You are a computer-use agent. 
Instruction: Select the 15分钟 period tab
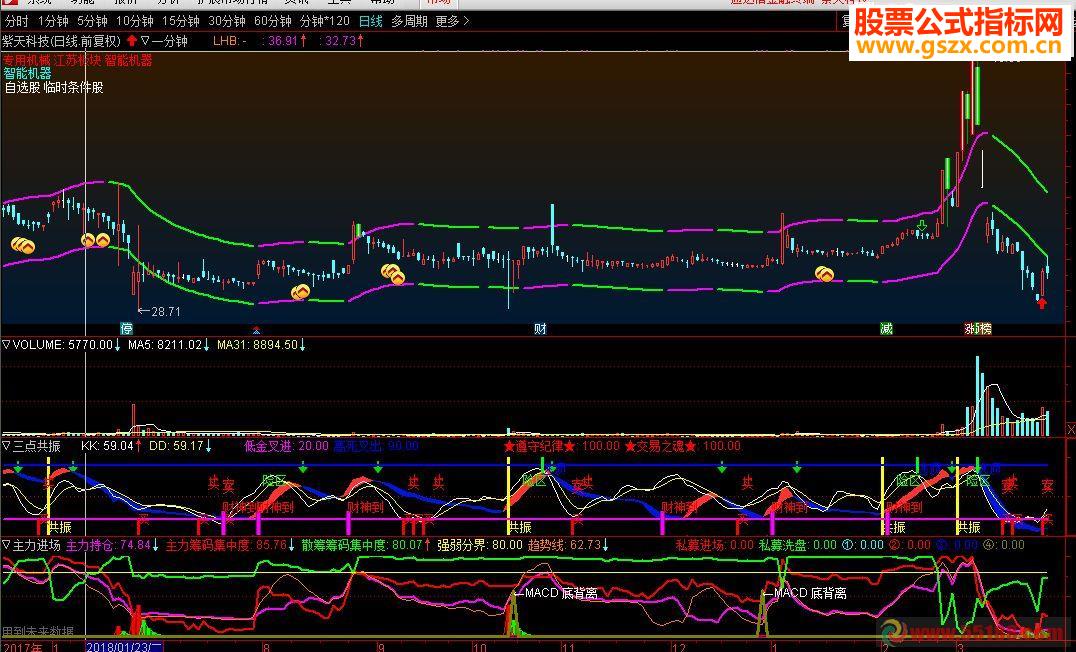click(180, 21)
